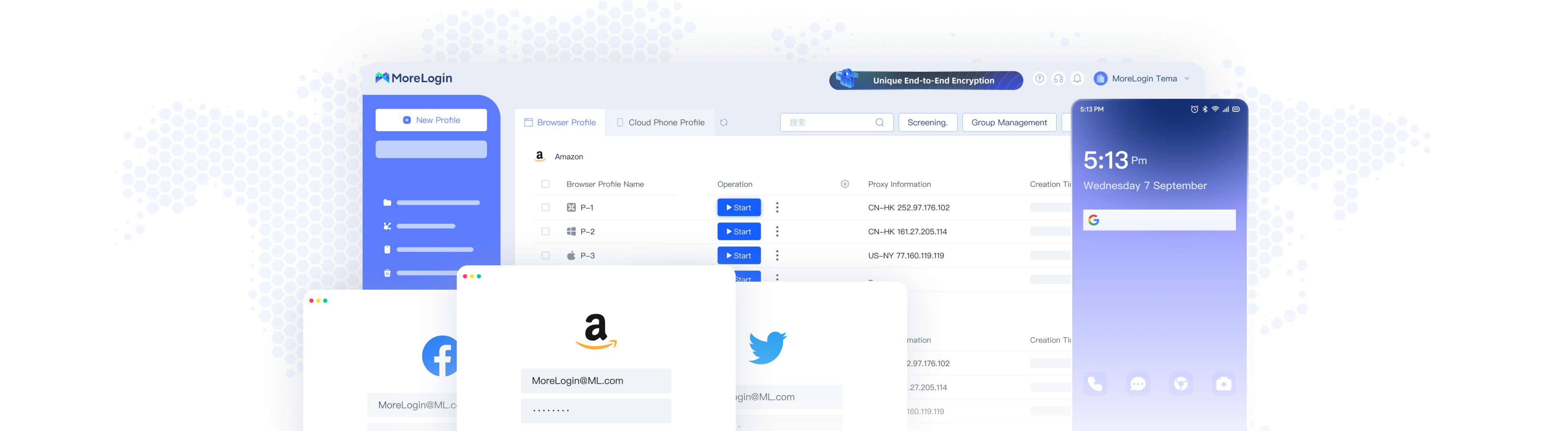The image size is (1568, 431).
Task: Click the MoreLogin Tema account avatar
Action: coord(1100,78)
